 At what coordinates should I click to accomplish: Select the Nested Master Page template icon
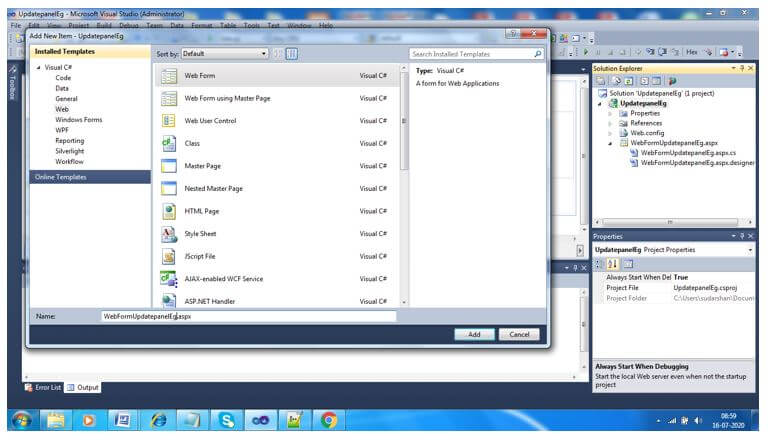pyautogui.click(x=169, y=189)
